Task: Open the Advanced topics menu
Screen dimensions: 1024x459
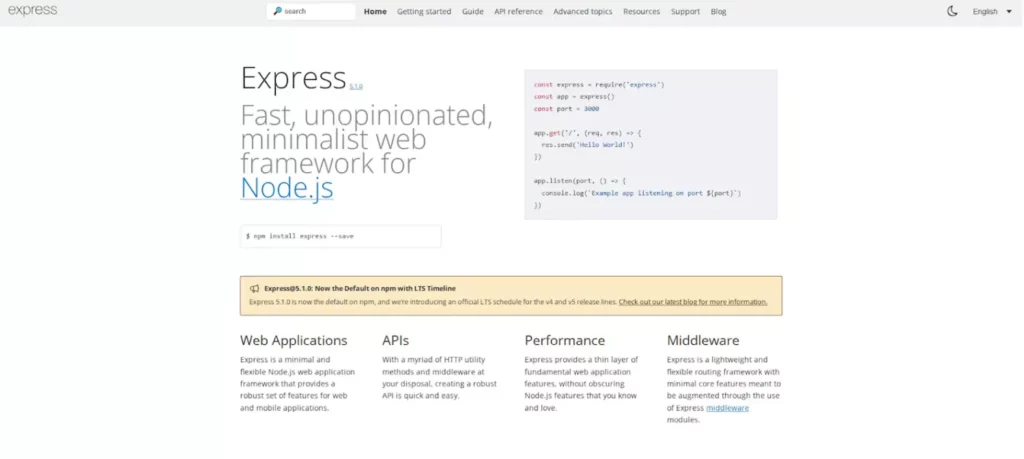Action: (x=583, y=11)
